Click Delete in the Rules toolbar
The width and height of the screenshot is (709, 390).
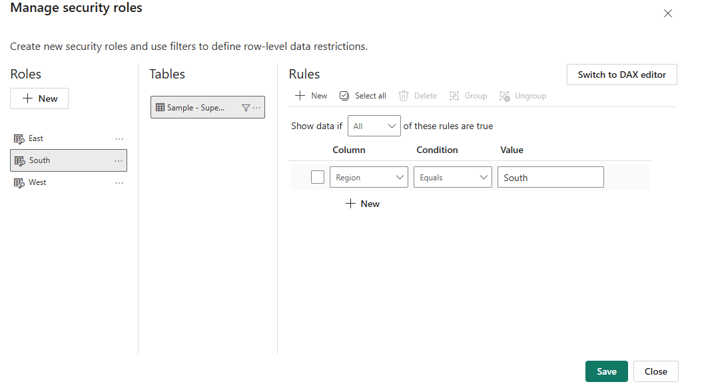418,96
